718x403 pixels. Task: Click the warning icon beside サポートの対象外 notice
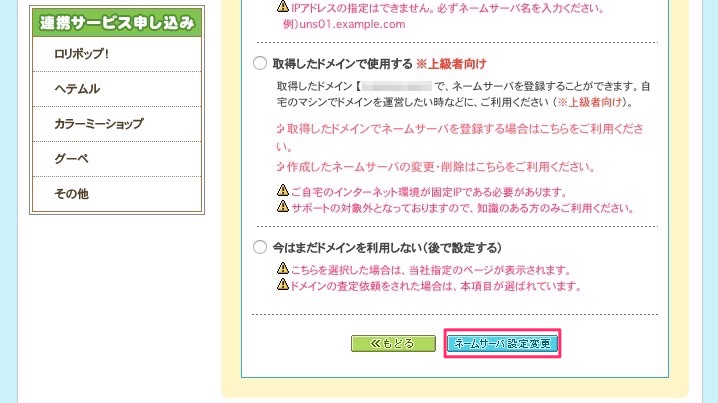pyautogui.click(x=283, y=207)
